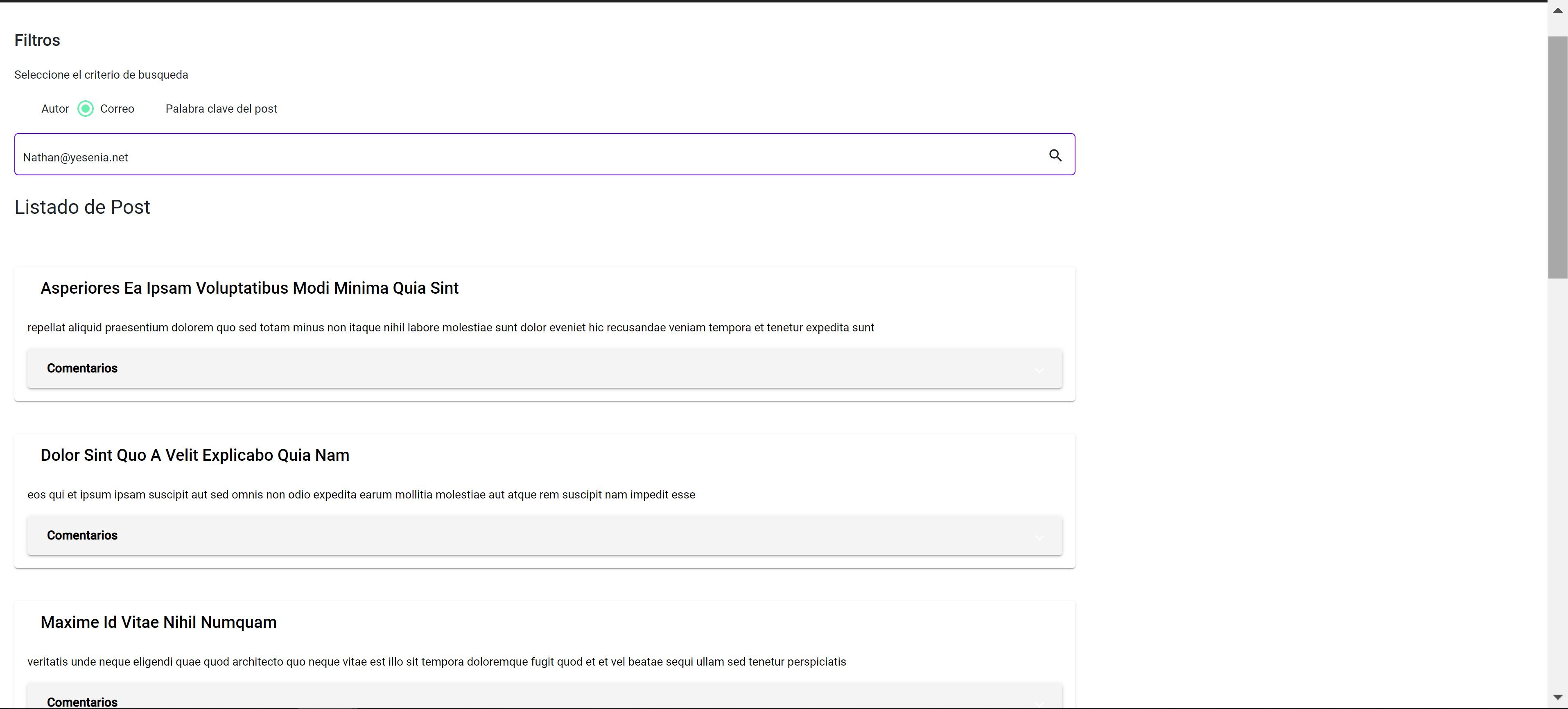Open the post Asperiores Ea Ipsam Voluptatibus
The image size is (1568, 709).
[x=249, y=288]
